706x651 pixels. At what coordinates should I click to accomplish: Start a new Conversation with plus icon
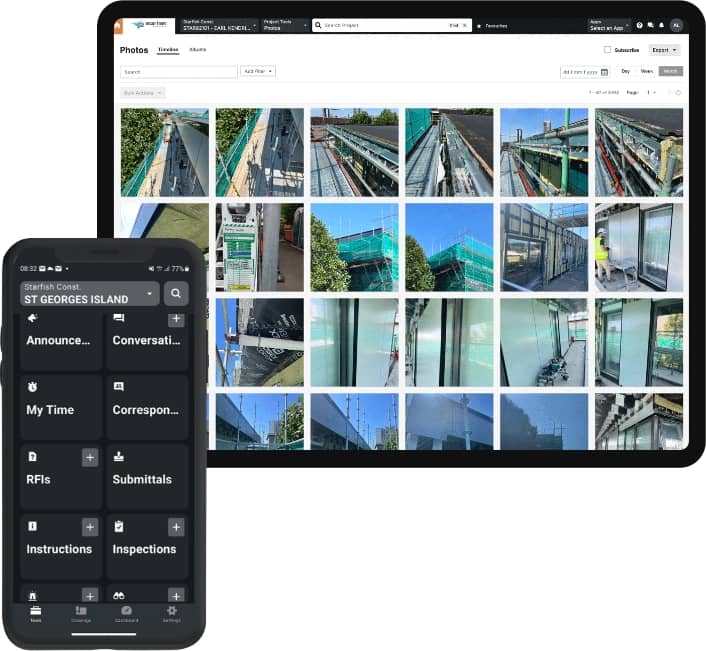click(x=176, y=319)
